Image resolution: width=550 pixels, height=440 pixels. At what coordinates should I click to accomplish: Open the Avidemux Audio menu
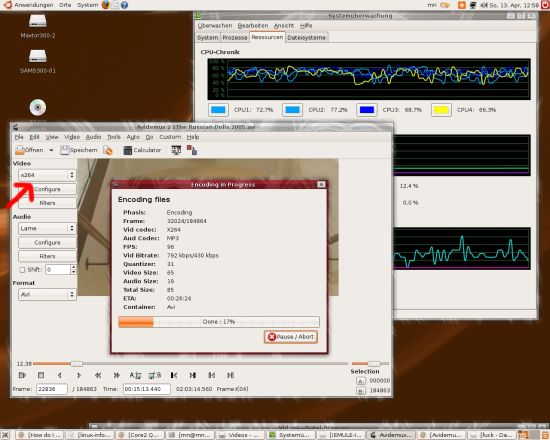[93, 137]
